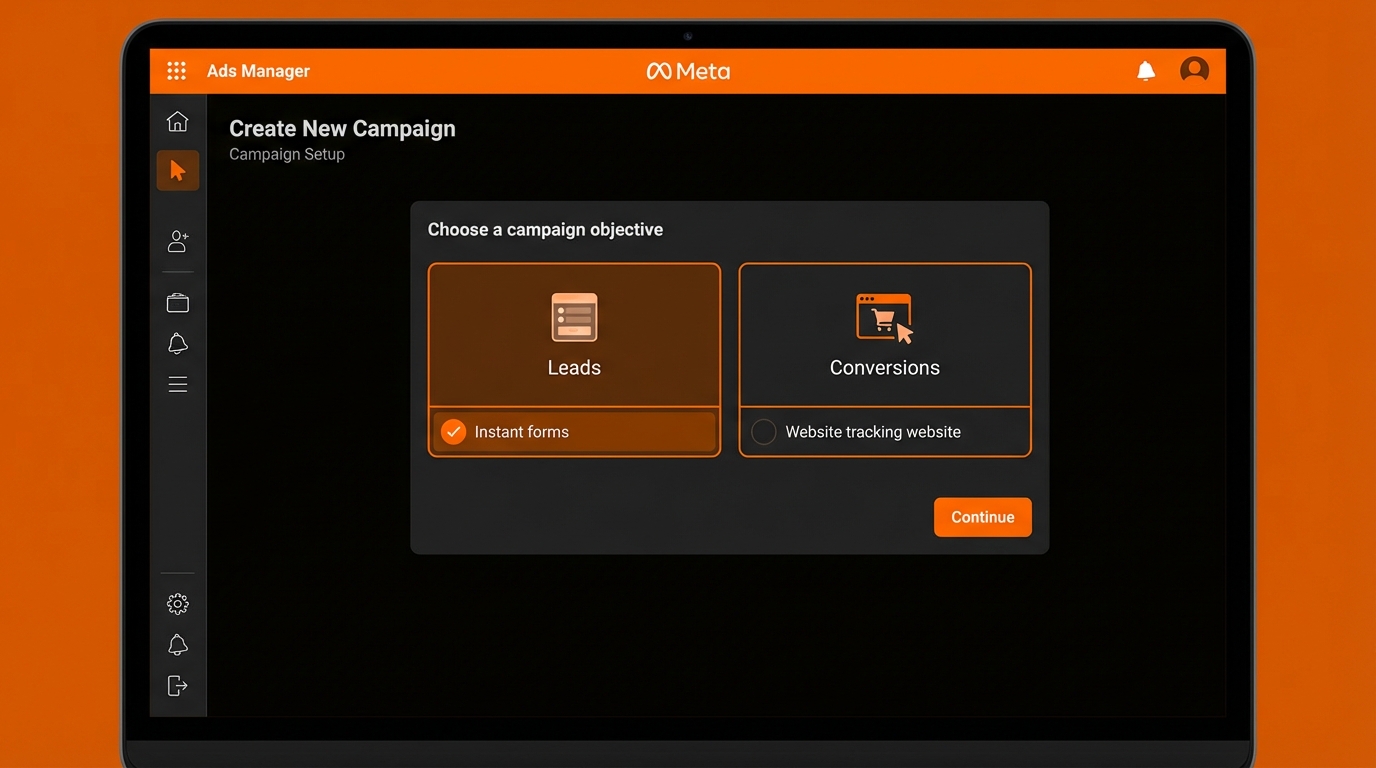
Task: Click the Meta logo in header
Action: pos(688,71)
